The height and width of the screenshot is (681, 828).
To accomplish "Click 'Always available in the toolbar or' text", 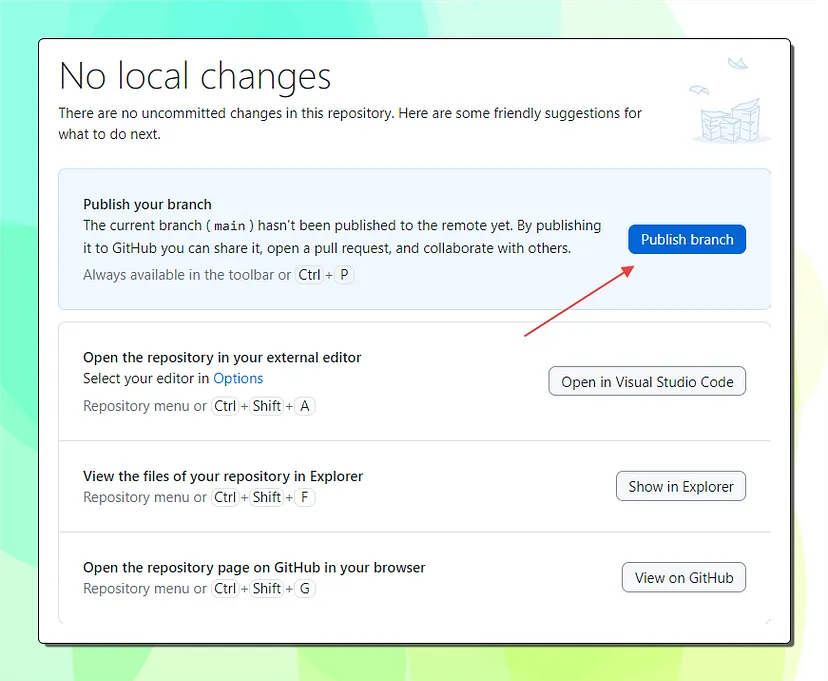I will pos(187,275).
